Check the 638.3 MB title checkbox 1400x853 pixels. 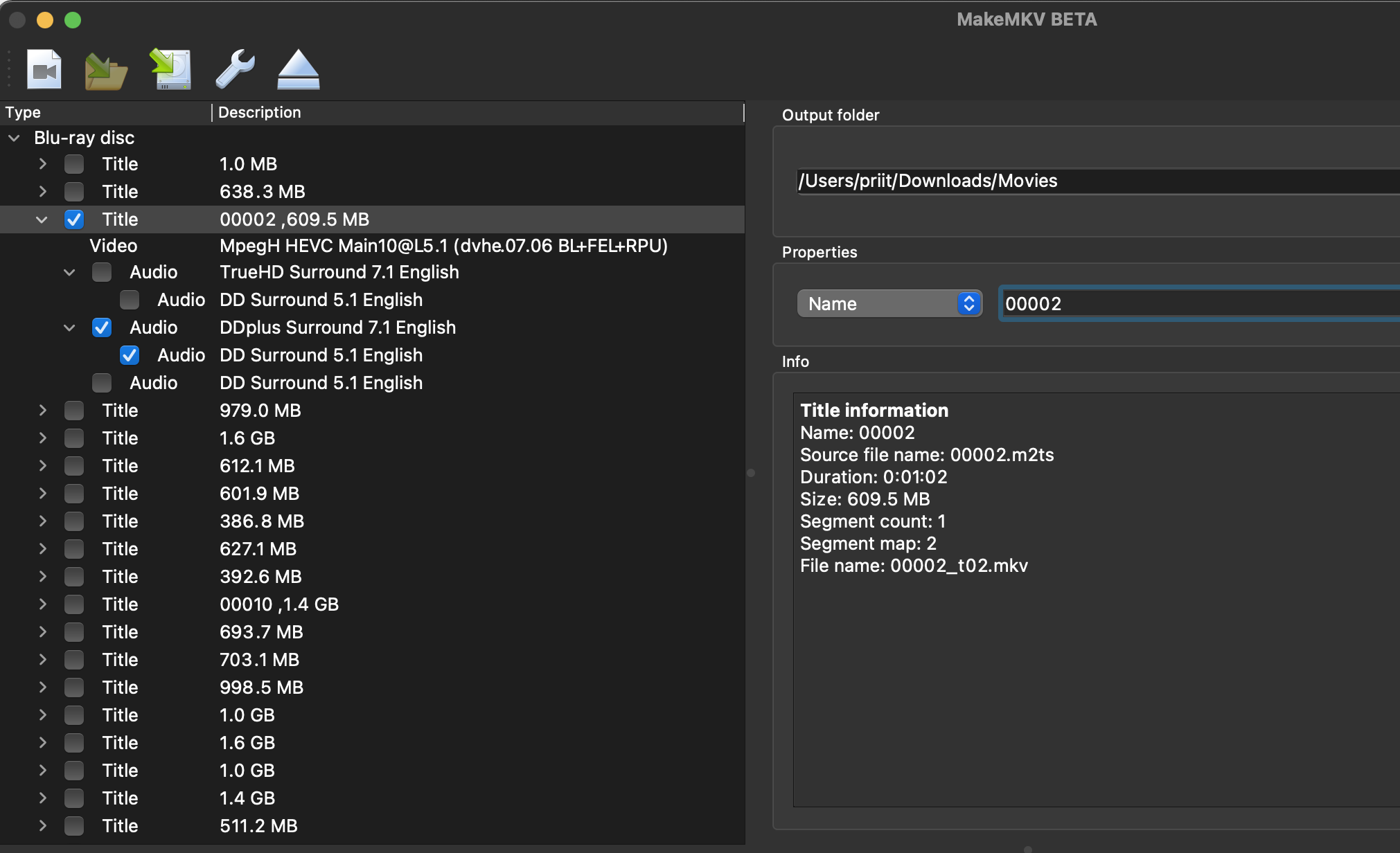point(74,192)
